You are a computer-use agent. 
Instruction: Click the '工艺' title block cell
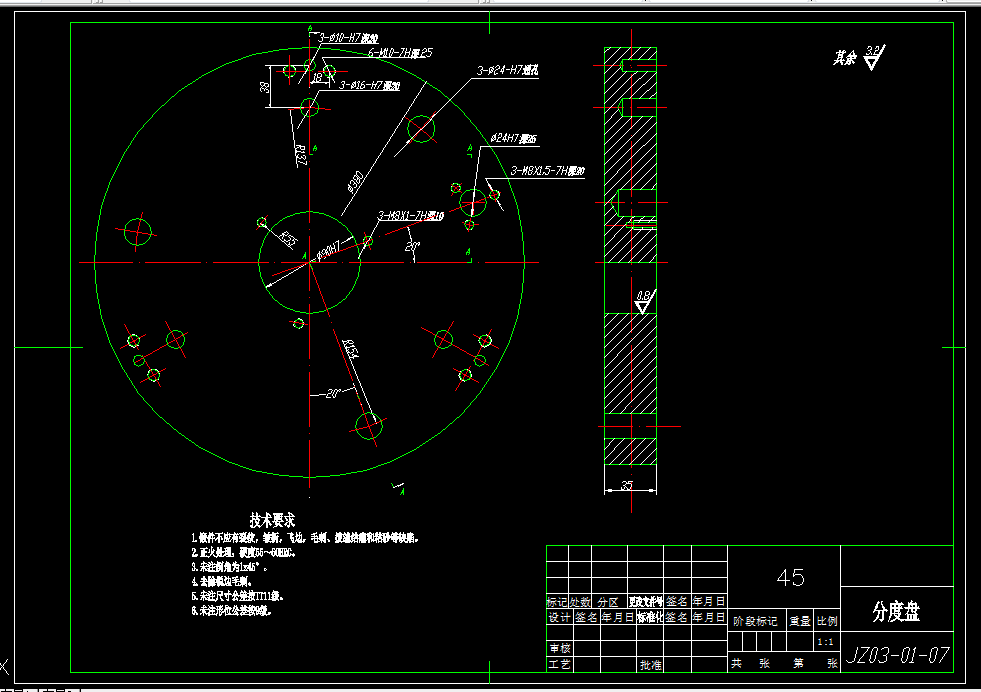559,664
